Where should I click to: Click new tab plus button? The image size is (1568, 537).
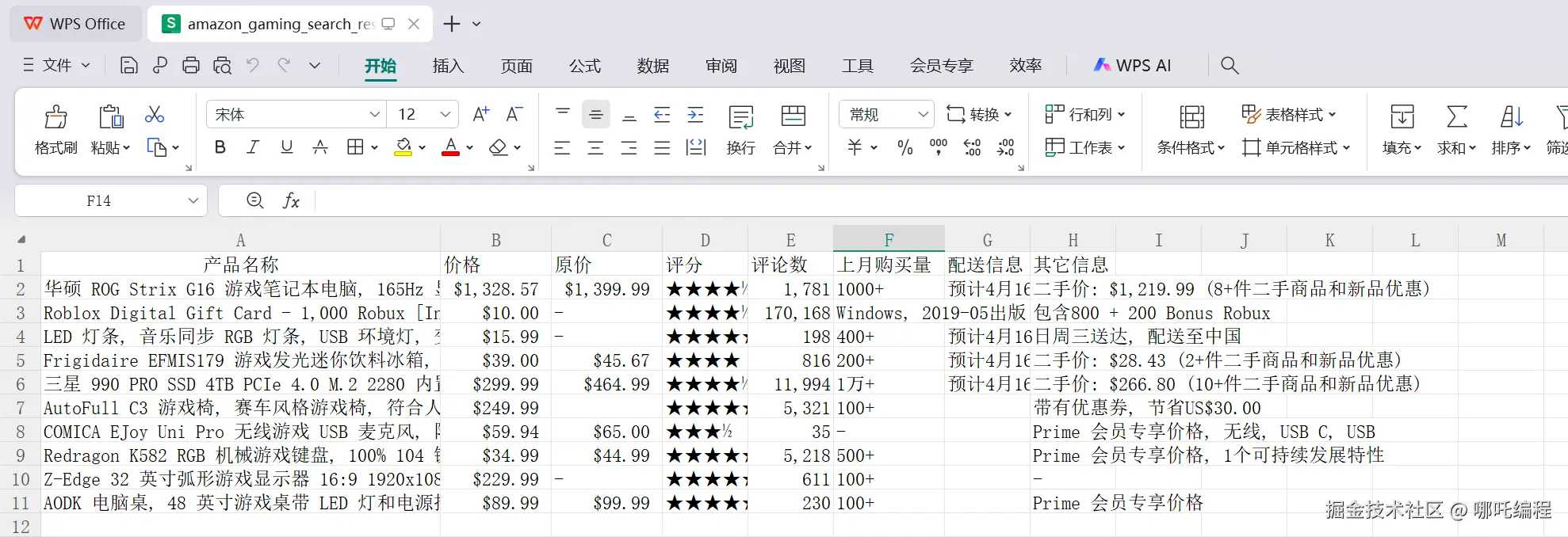point(452,24)
